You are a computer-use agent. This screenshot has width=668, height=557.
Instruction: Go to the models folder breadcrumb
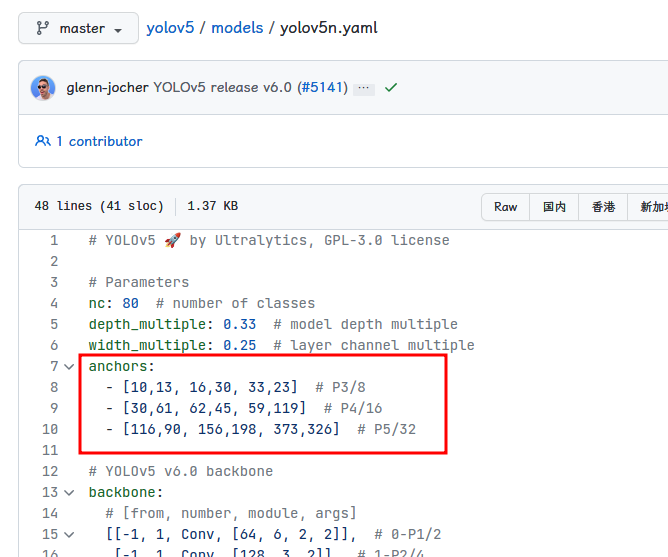237,28
